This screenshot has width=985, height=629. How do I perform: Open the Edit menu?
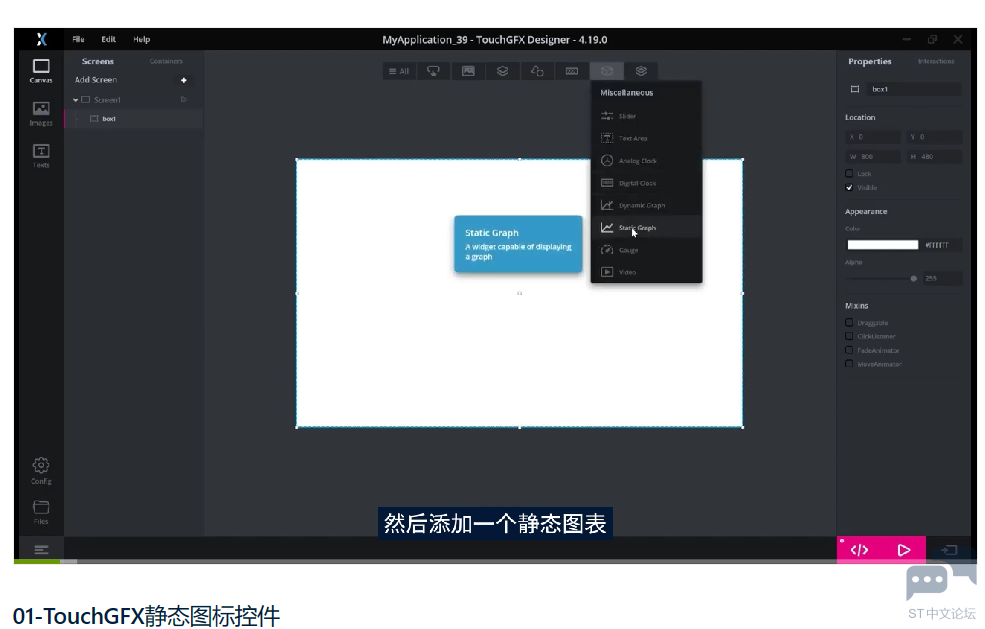pos(109,39)
